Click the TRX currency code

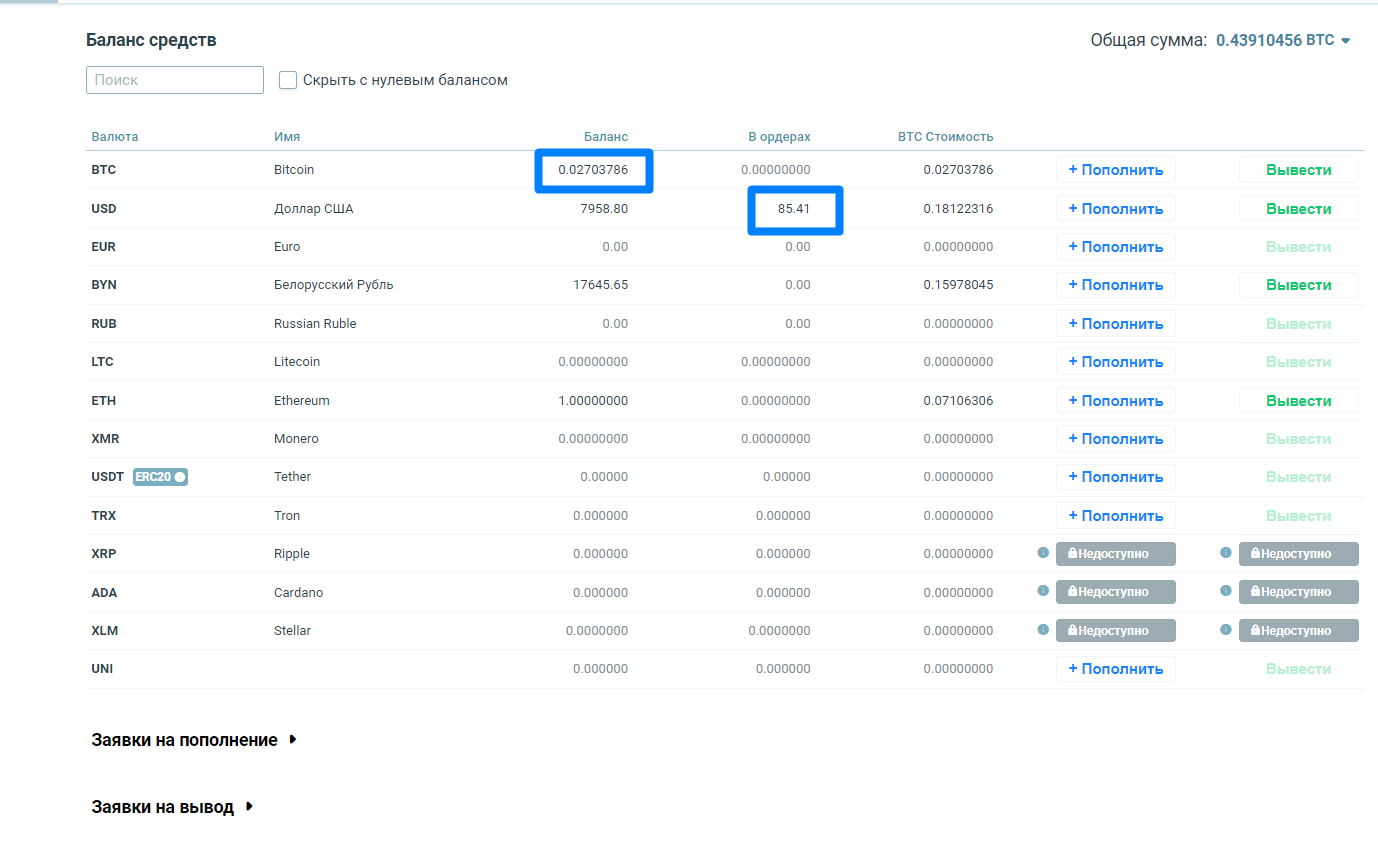pyautogui.click(x=104, y=516)
